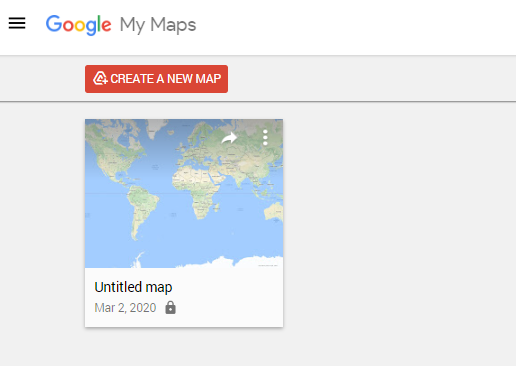Click the letter G of the Google logo
The width and height of the screenshot is (516, 366).
[53, 24]
